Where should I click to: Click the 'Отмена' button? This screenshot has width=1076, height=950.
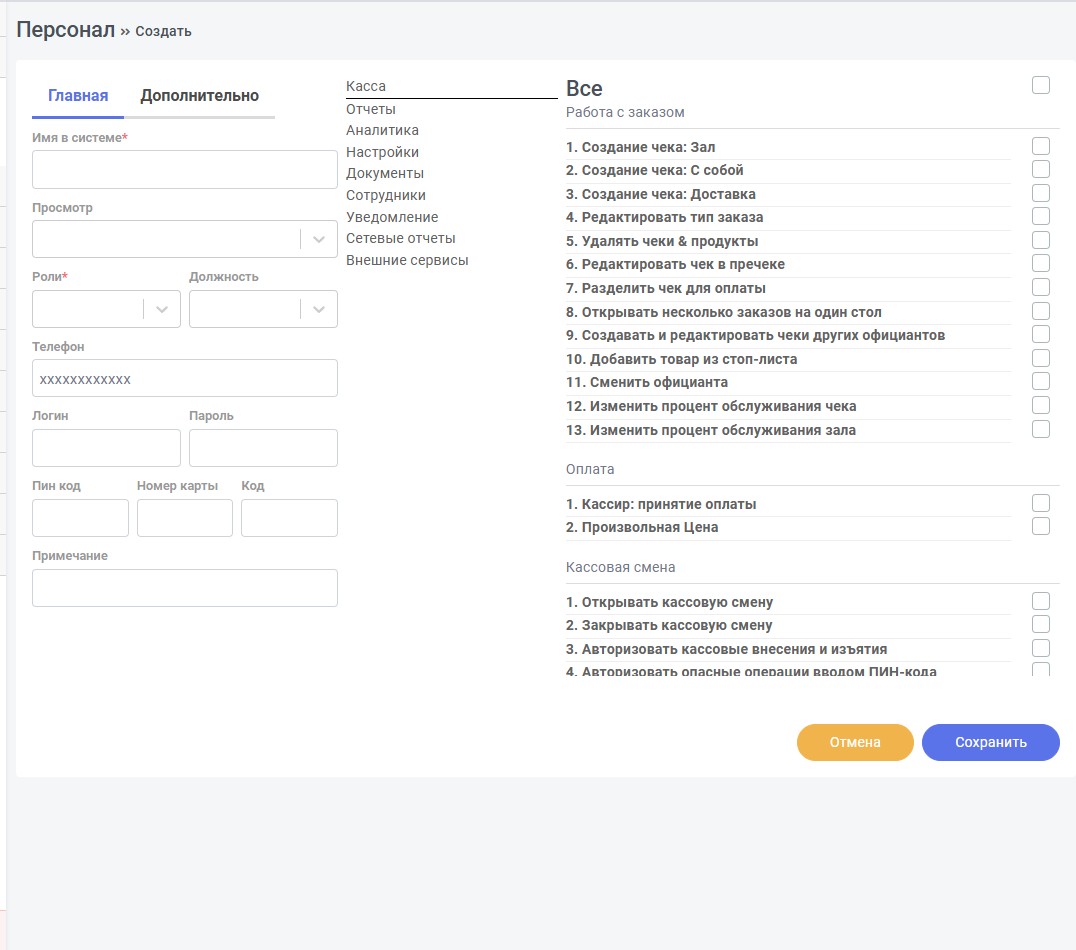[x=855, y=742]
